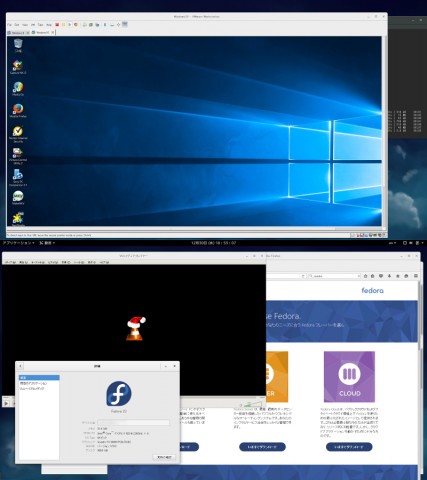
Task: Select 概要 in the details dialog sidebar
Action: (x=39, y=378)
